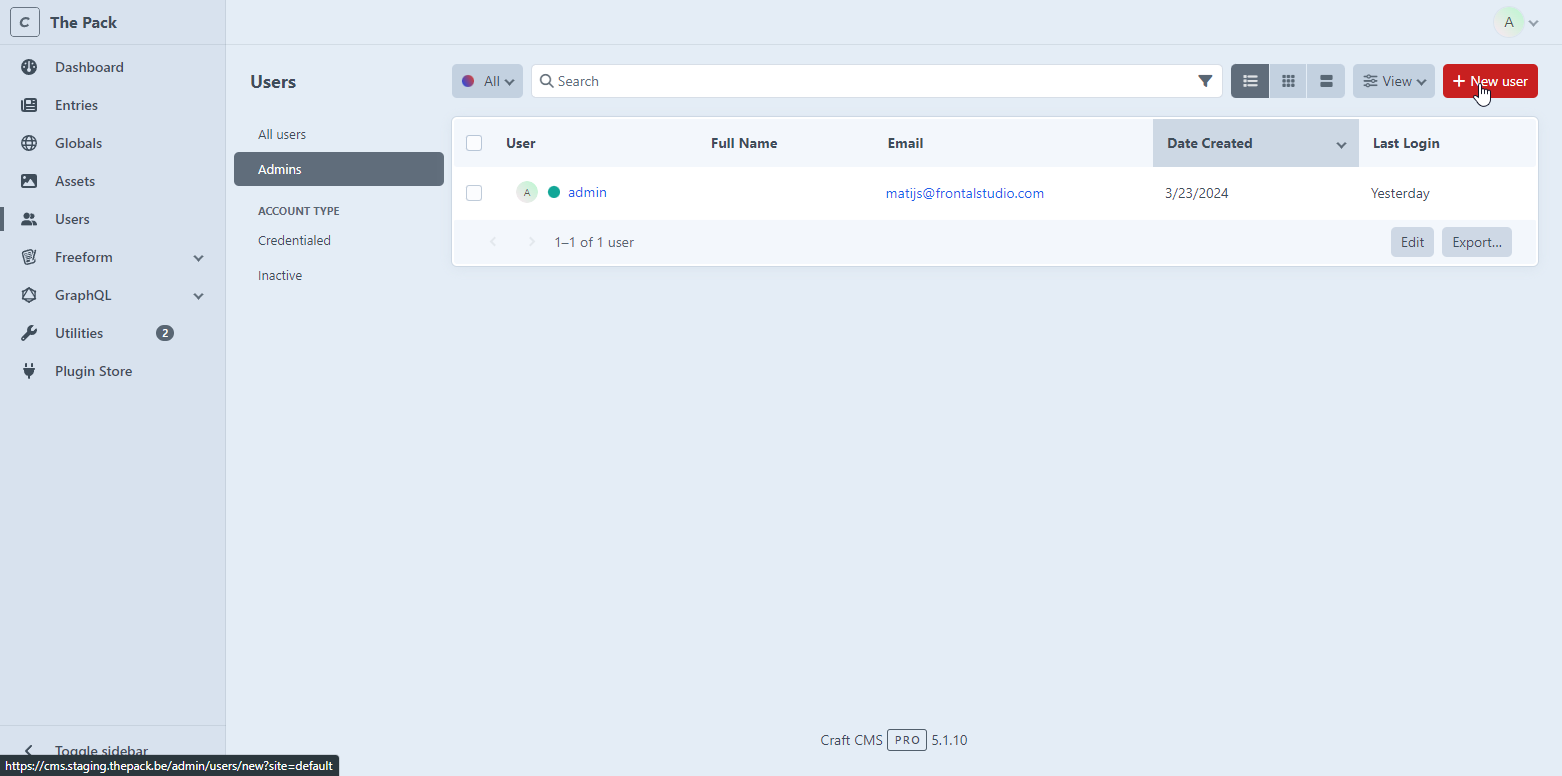This screenshot has width=1562, height=776.
Task: Check the admin user row checkbox
Action: (474, 193)
